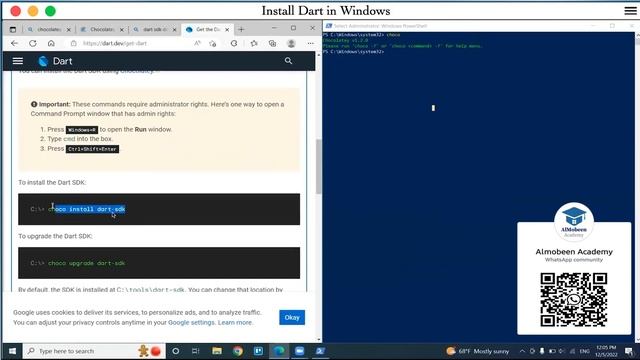Click the Almobeen Academy logo
This screenshot has height=360, width=640.
click(x=573, y=222)
